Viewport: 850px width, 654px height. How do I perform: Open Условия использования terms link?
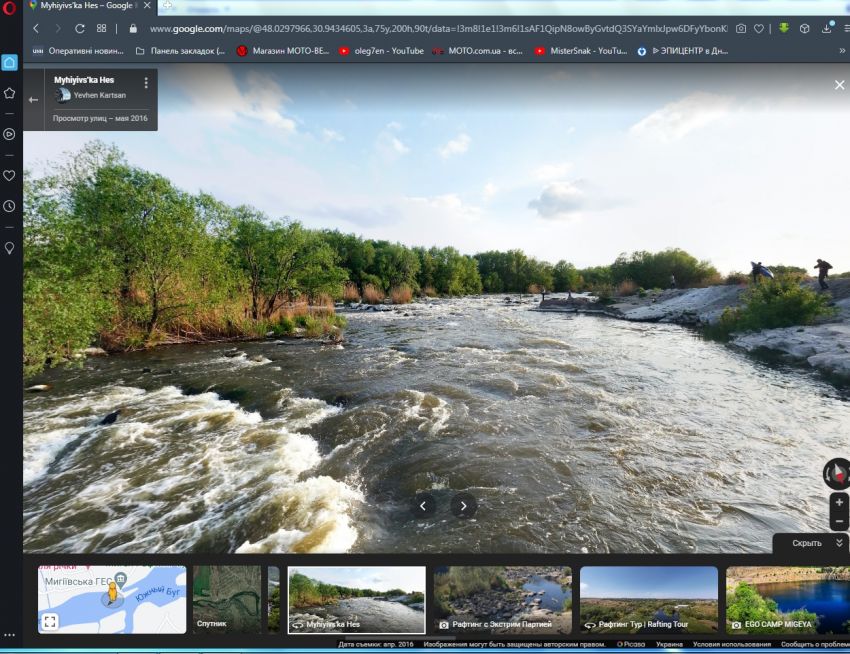732,644
